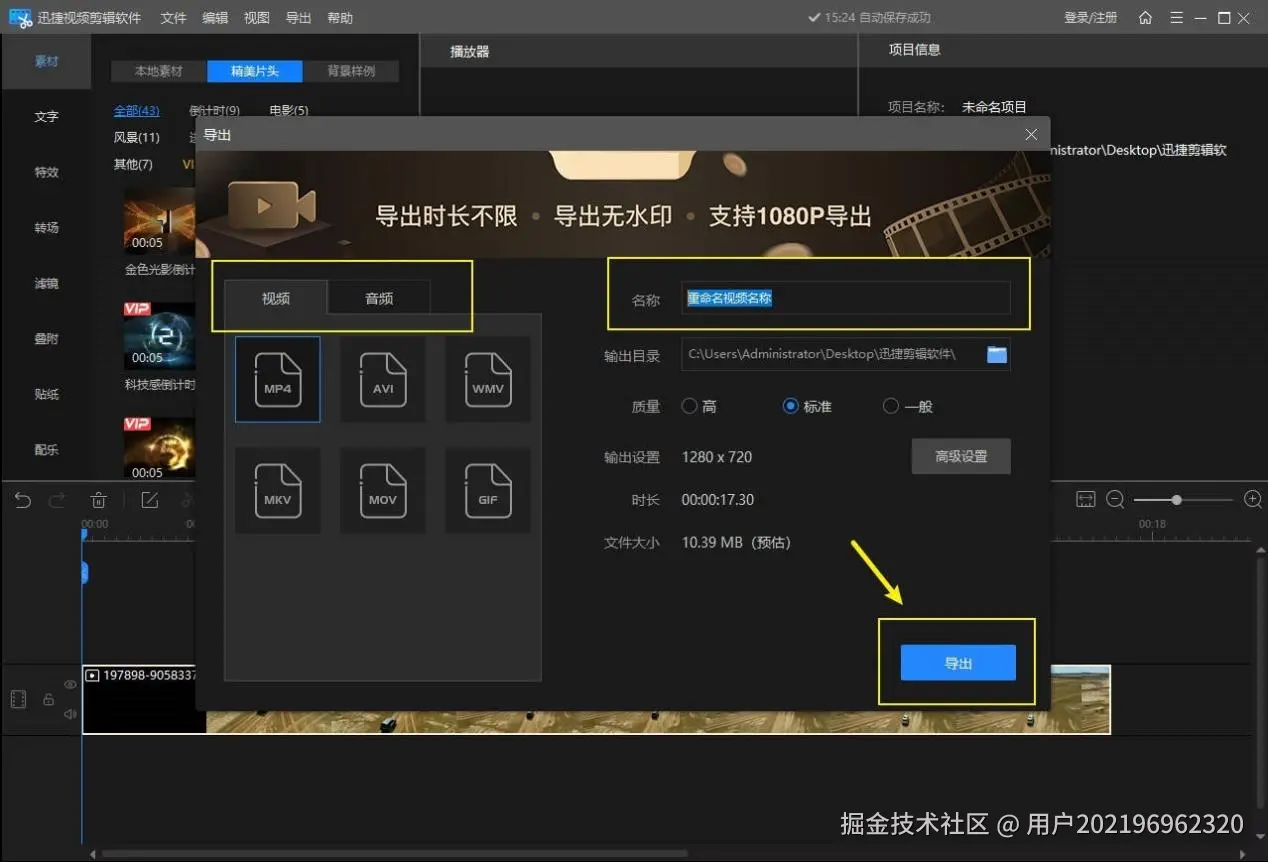This screenshot has width=1268, height=862.
Task: Open the 本地素材 tab
Action: (159, 71)
